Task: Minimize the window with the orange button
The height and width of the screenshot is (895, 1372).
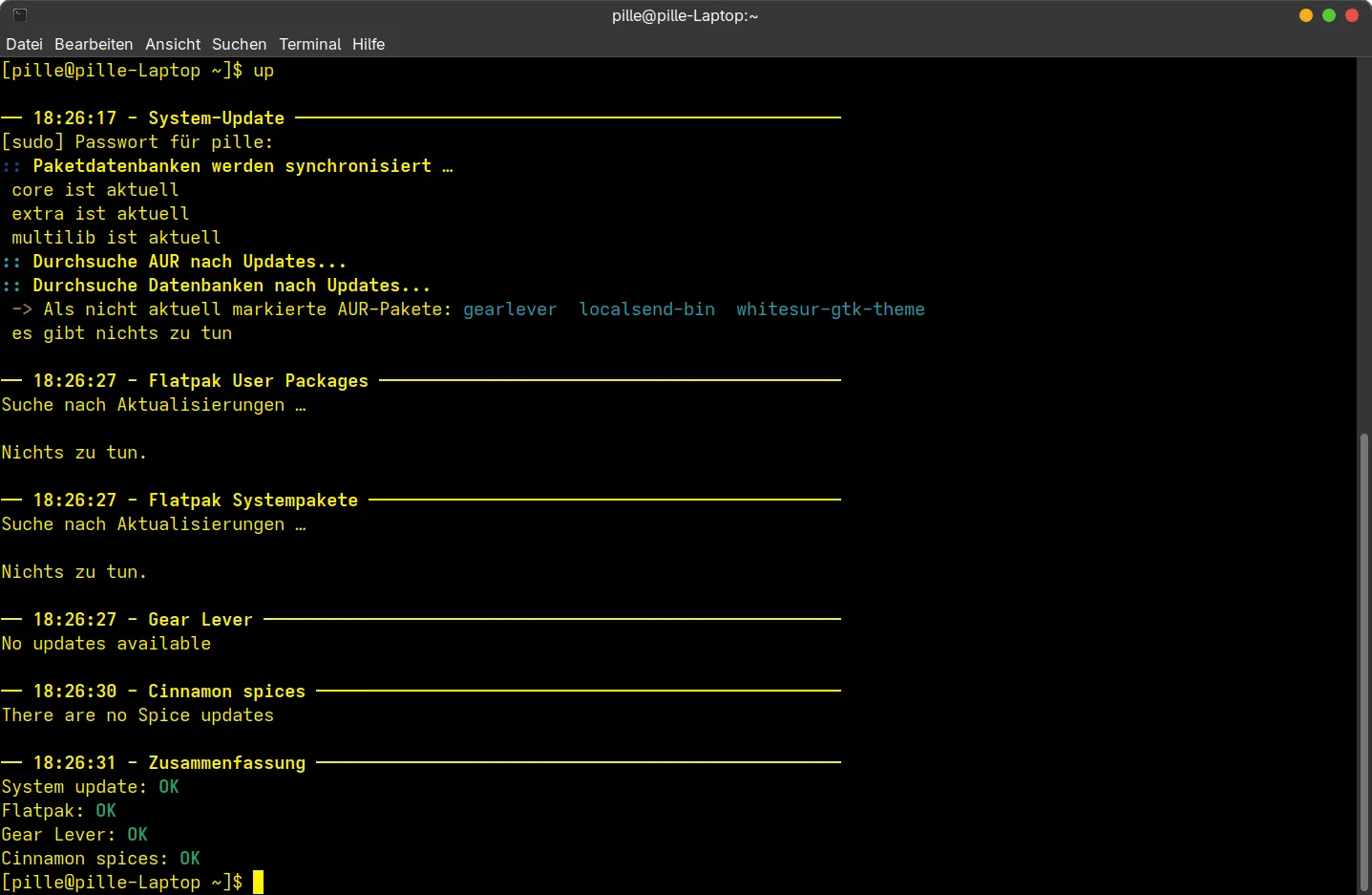Action: [1306, 15]
